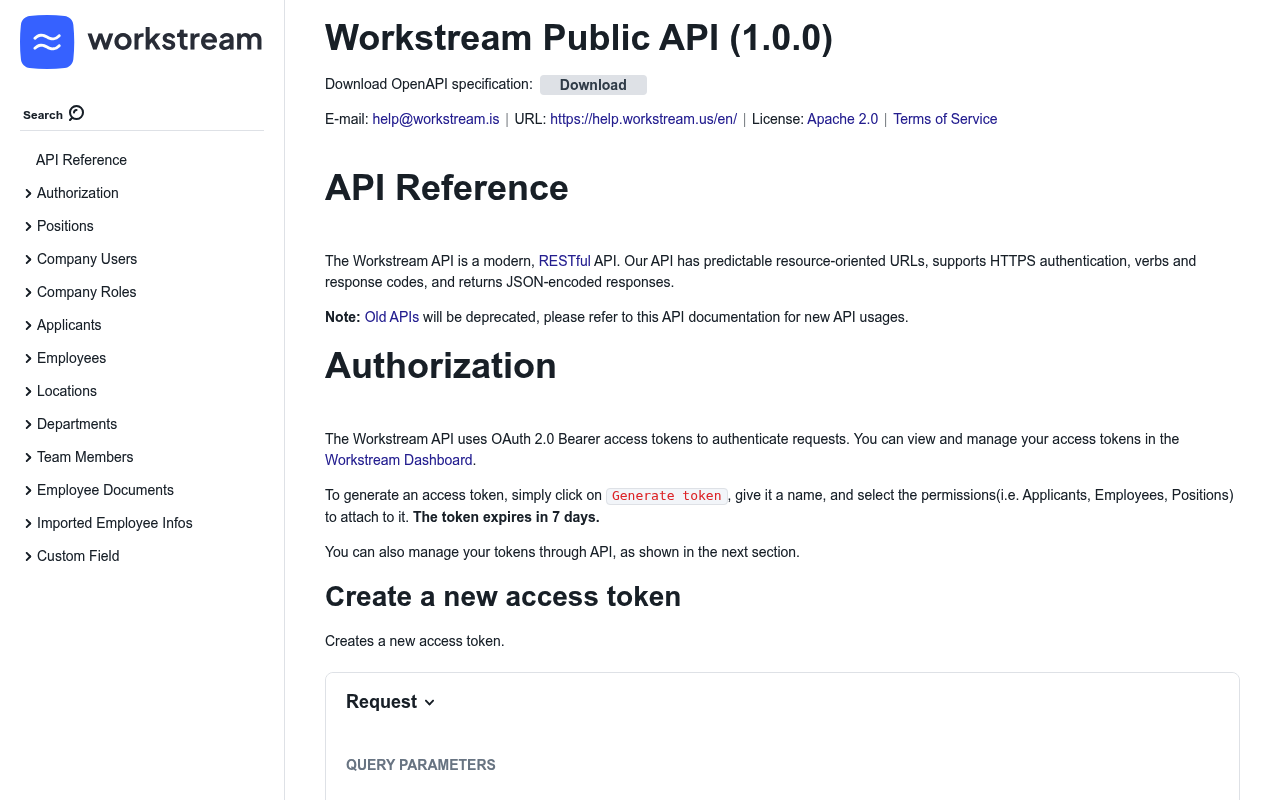Click the Request section heading
The width and height of the screenshot is (1280, 800).
point(381,702)
